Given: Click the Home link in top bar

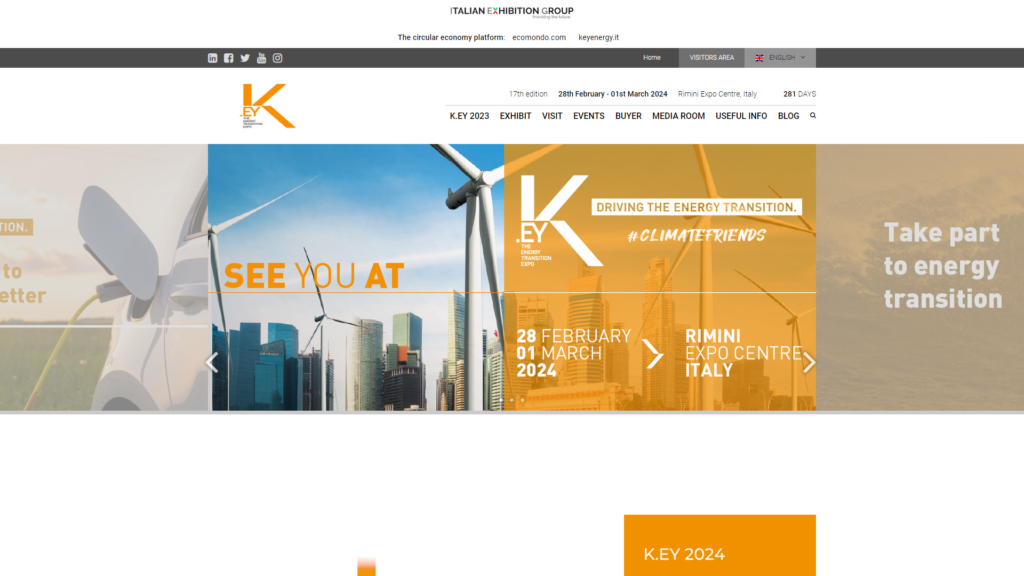Looking at the screenshot, I should click(652, 57).
